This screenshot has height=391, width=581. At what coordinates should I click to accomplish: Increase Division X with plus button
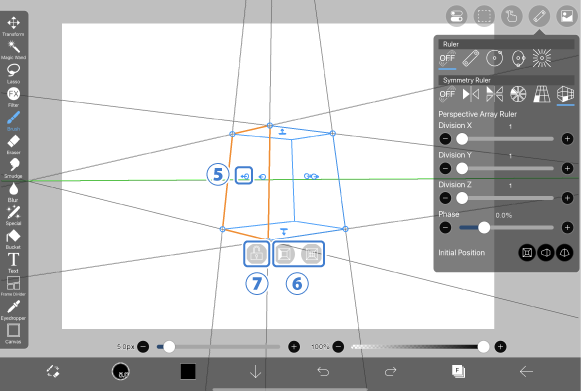(567, 139)
